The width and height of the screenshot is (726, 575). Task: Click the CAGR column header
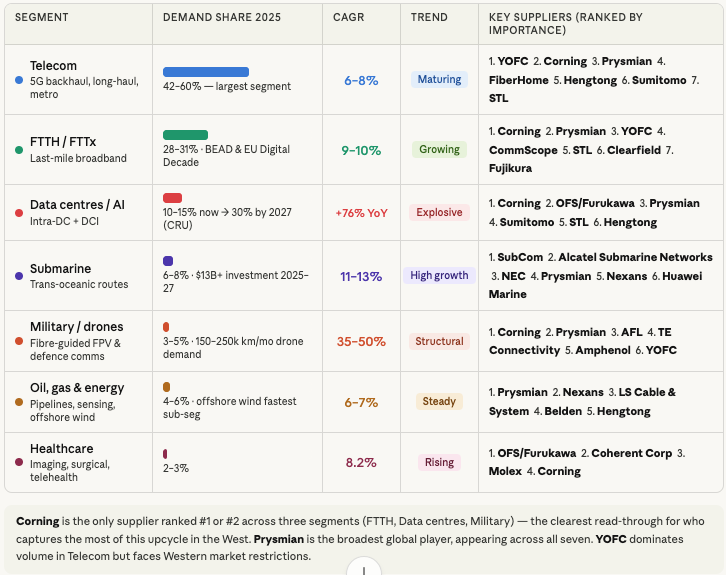click(349, 17)
